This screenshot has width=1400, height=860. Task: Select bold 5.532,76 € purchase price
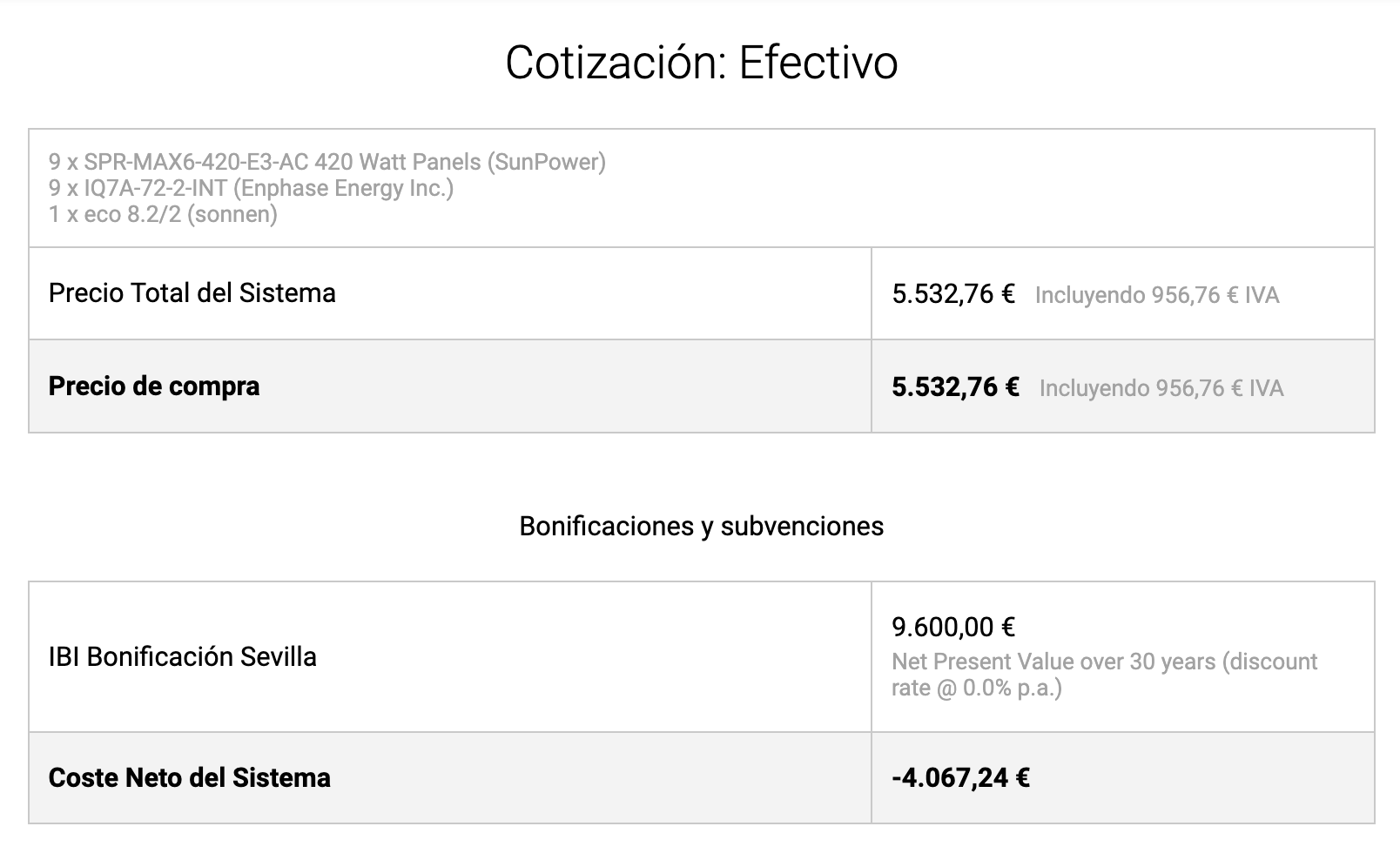coord(955,387)
